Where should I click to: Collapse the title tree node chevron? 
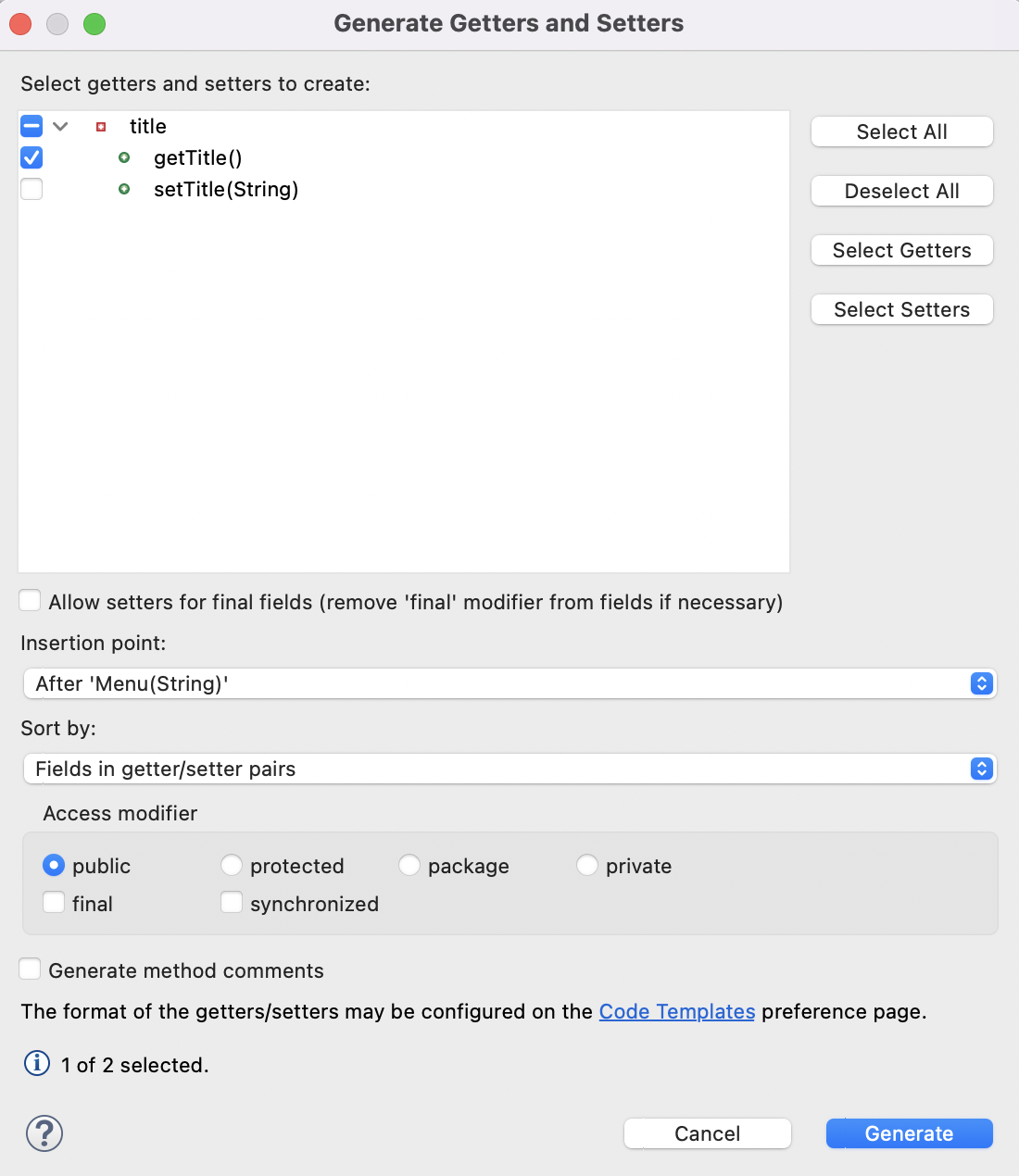pyautogui.click(x=60, y=127)
